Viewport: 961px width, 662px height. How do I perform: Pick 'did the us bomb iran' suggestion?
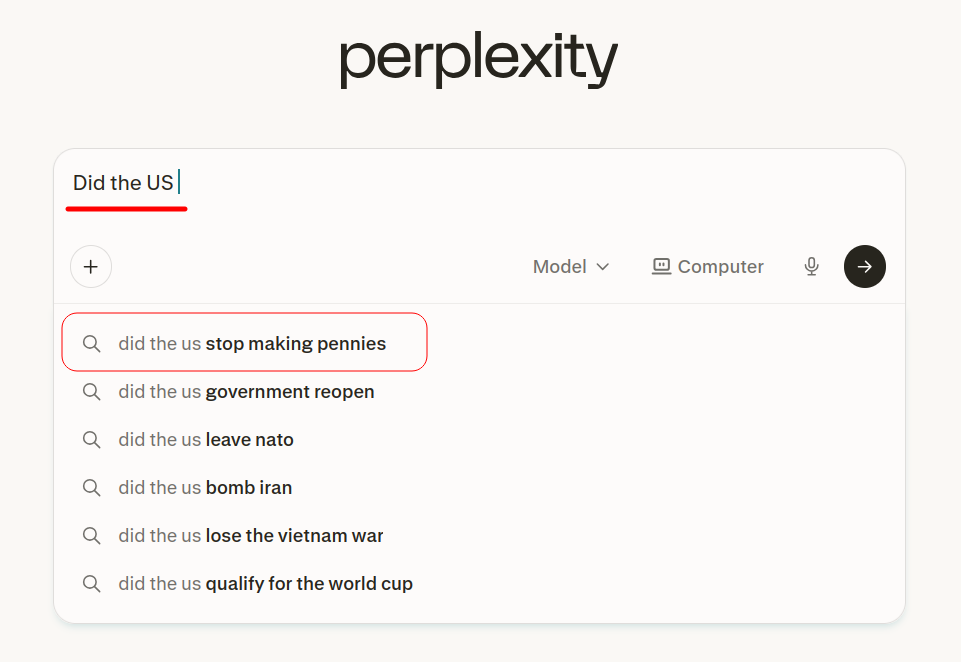pos(205,488)
